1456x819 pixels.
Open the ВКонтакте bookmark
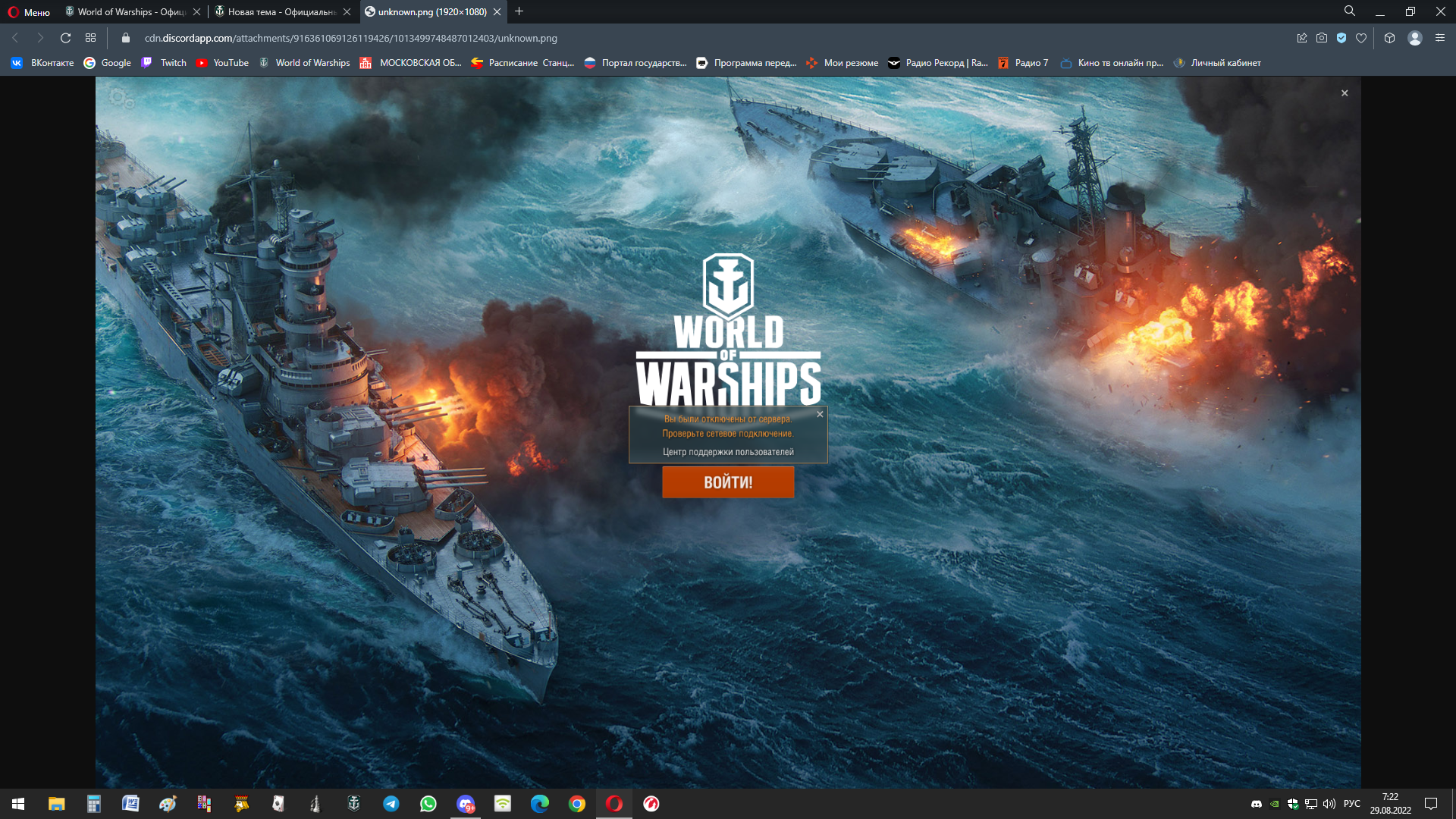pyautogui.click(x=42, y=63)
